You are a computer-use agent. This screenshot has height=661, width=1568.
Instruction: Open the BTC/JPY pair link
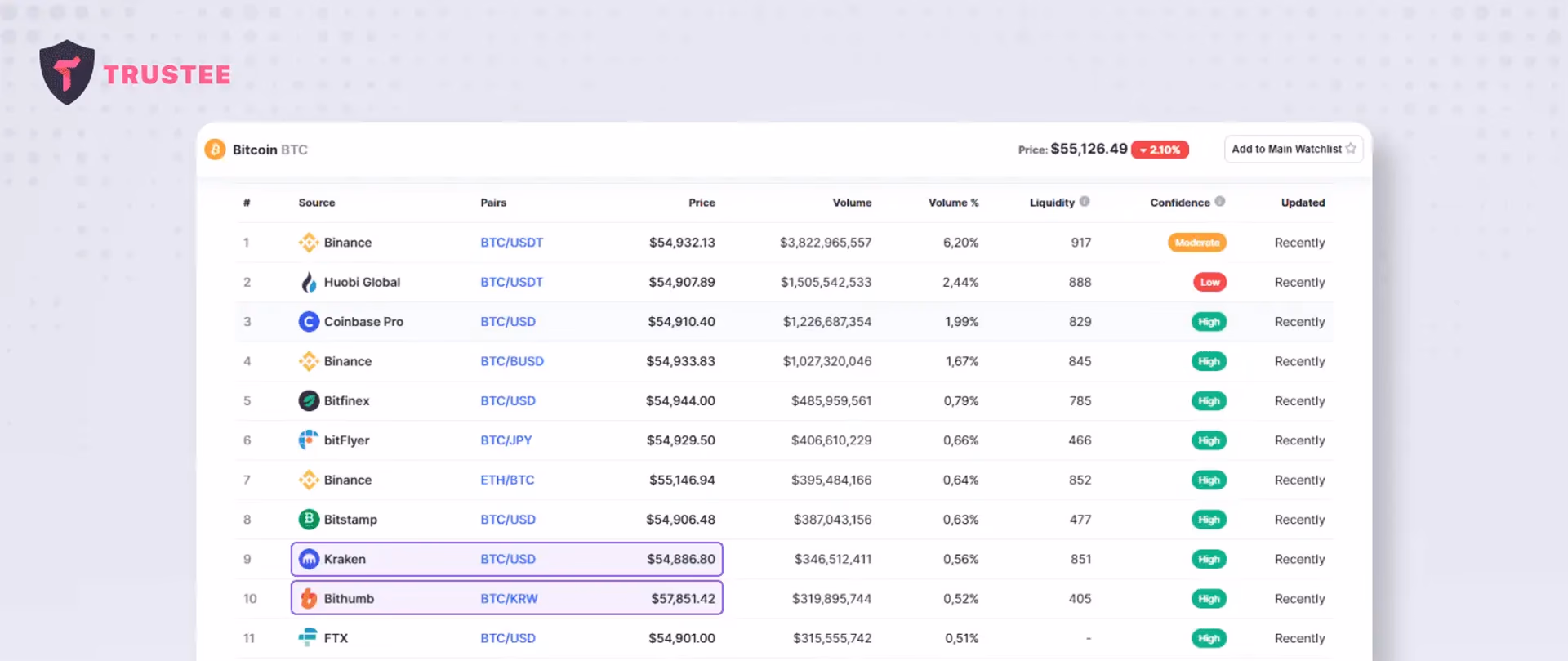506,440
